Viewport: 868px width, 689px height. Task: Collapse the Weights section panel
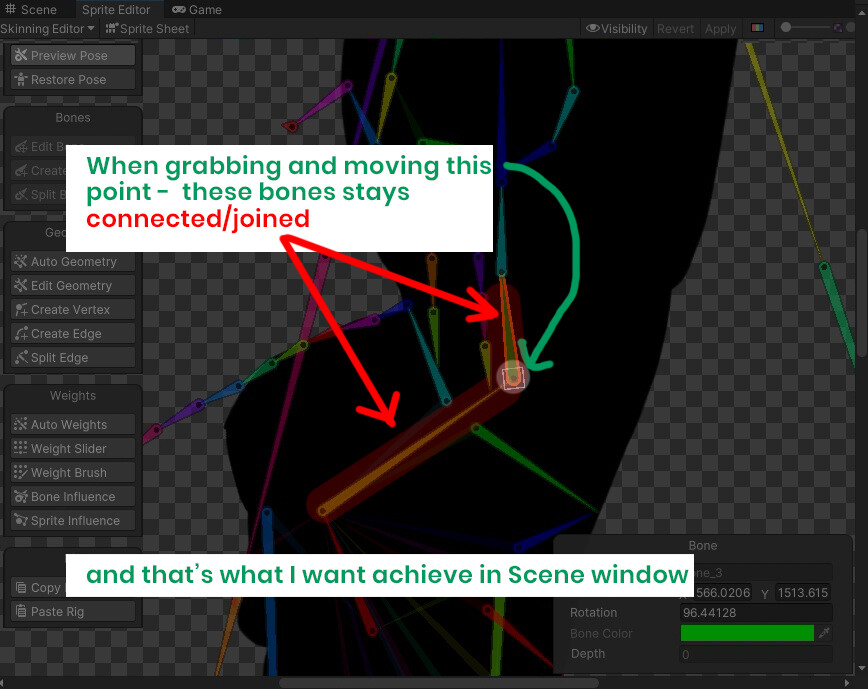[71, 395]
